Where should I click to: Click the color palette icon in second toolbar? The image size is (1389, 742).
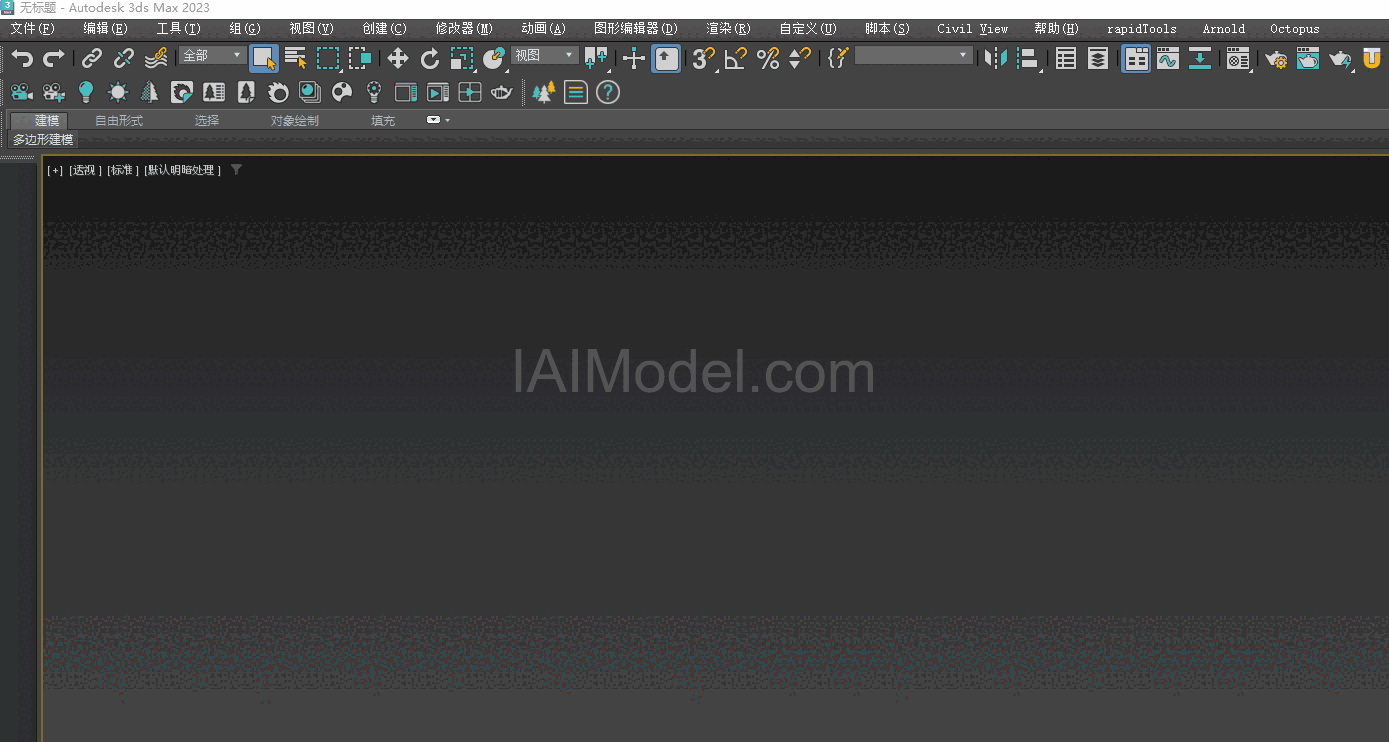[x=342, y=92]
